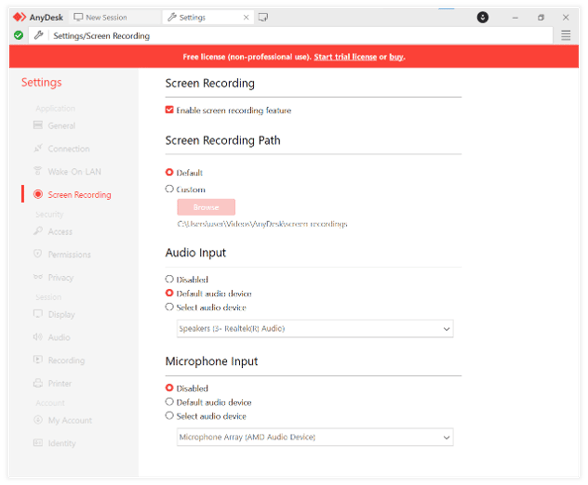This screenshot has width=588, height=485.
Task: Select Default audio device under Audio Input
Action: (x=170, y=293)
